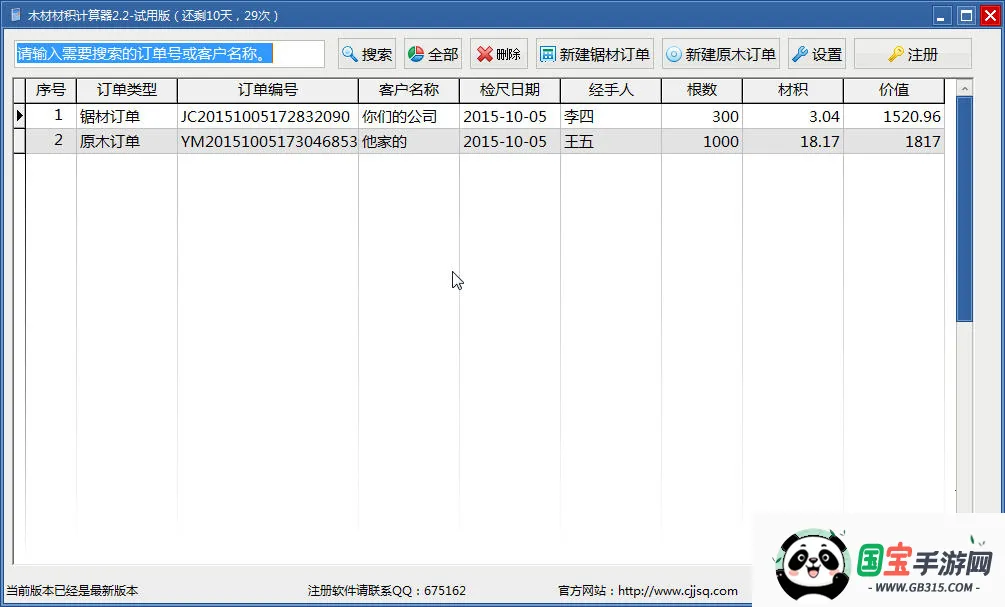Viewport: 1005px width, 607px height.
Task: Click 注册 to register the software
Action: [x=912, y=53]
